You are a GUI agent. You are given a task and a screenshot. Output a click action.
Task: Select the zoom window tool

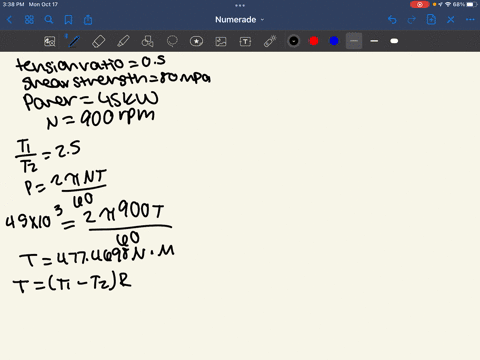coord(50,41)
